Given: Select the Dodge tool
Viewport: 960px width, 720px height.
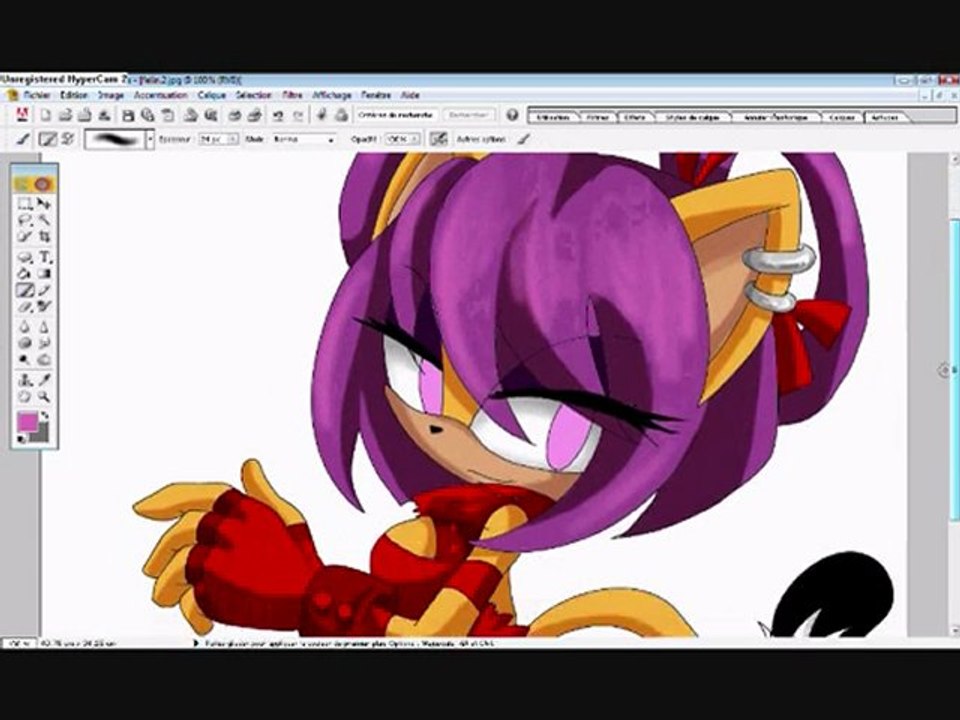Looking at the screenshot, I should coord(24,360).
